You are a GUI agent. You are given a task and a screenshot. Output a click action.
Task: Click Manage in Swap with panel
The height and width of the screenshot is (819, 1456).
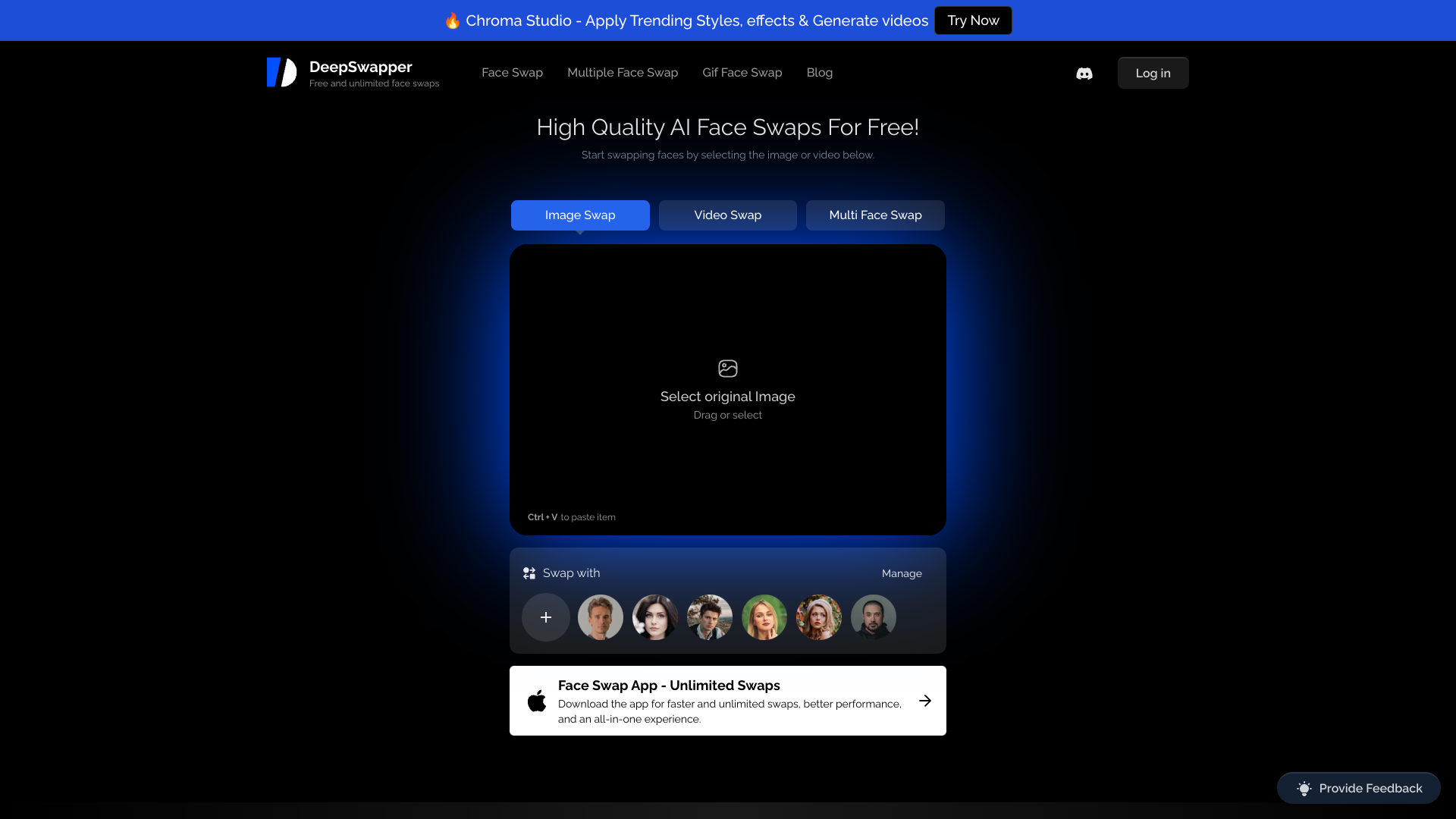(x=902, y=574)
